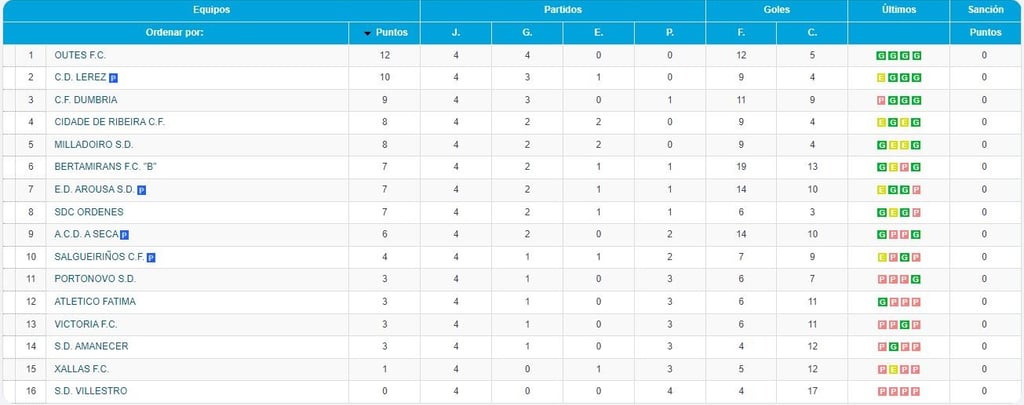Select the BERTAMIRANS F.C. "B" row
1024x405 pixels.
tap(512, 167)
